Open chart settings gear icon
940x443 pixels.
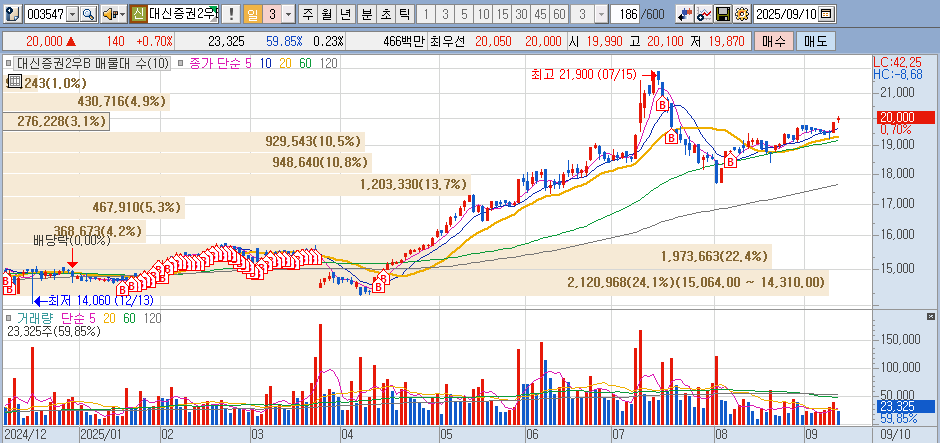[x=742, y=13]
